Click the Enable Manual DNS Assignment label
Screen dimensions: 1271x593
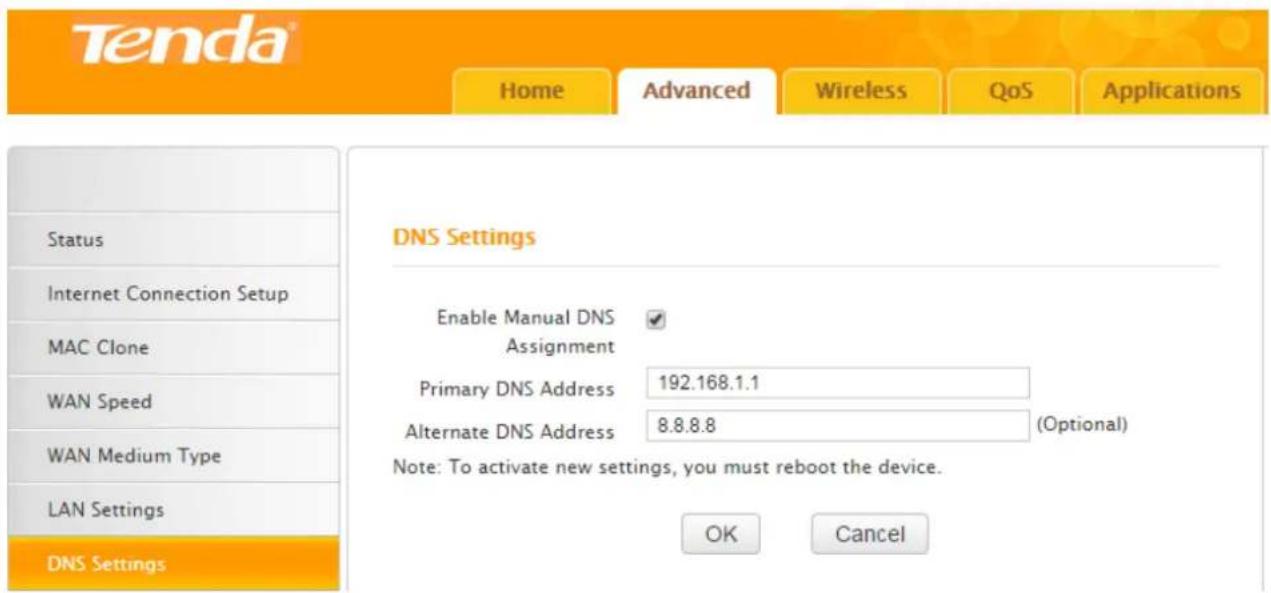tap(526, 332)
